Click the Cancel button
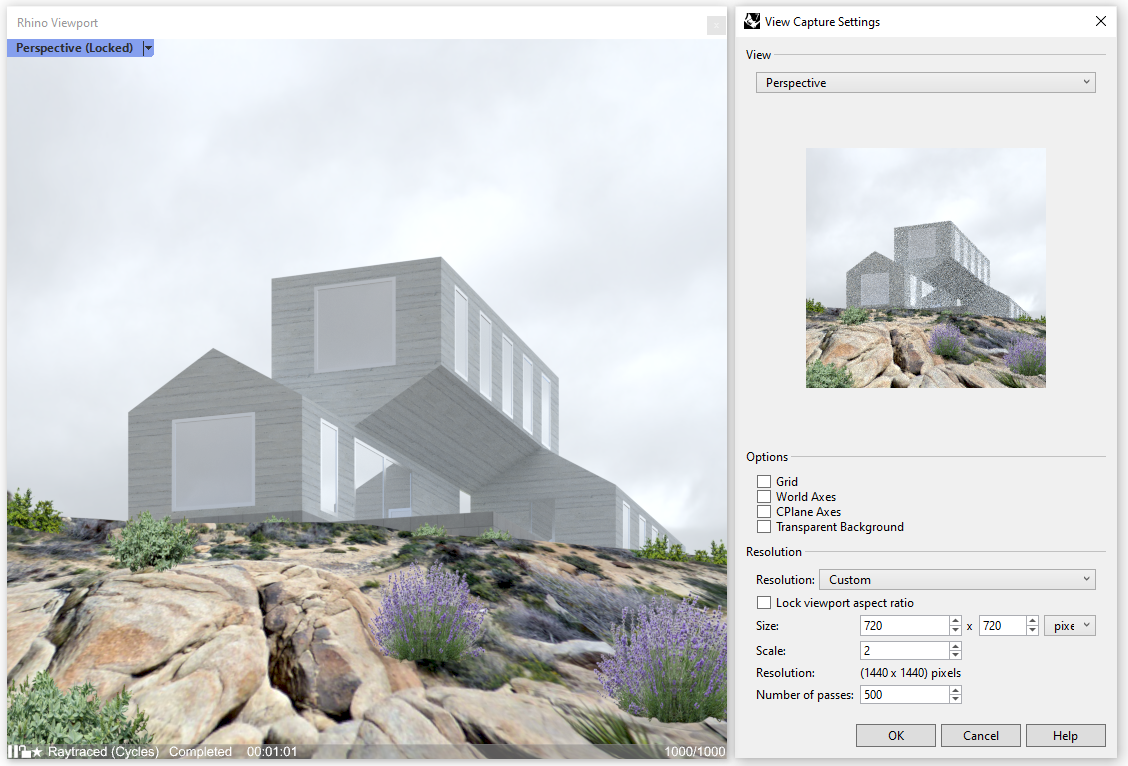Viewport: 1128px width, 766px height. coord(980,735)
